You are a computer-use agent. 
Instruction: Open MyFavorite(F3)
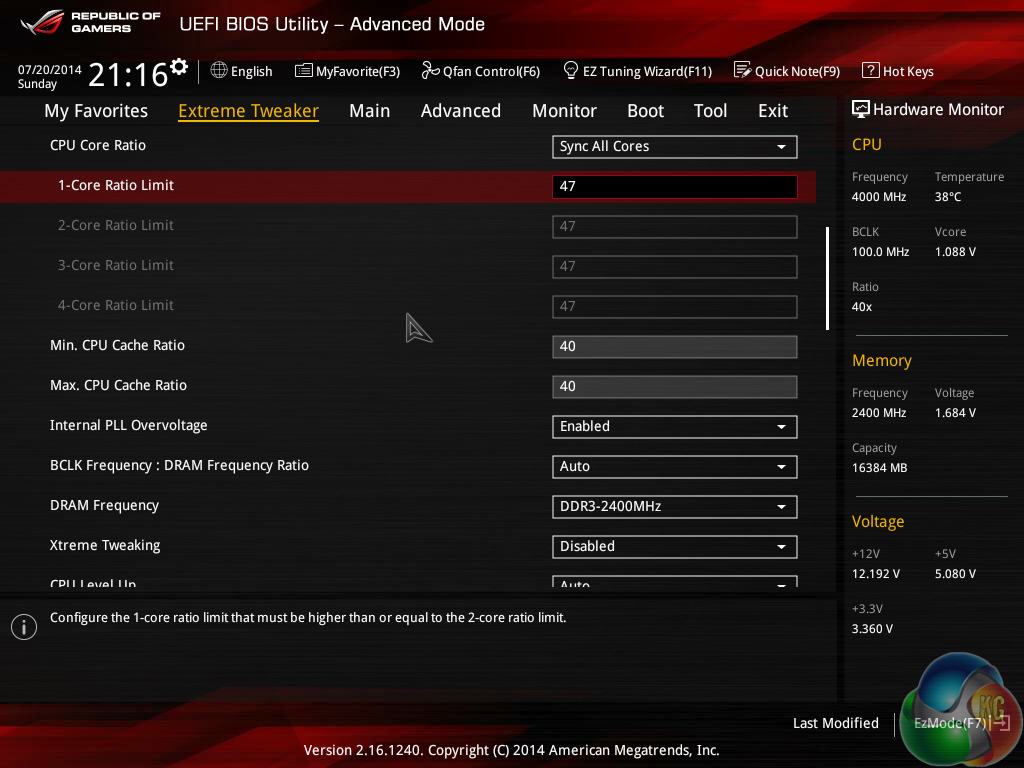[347, 71]
